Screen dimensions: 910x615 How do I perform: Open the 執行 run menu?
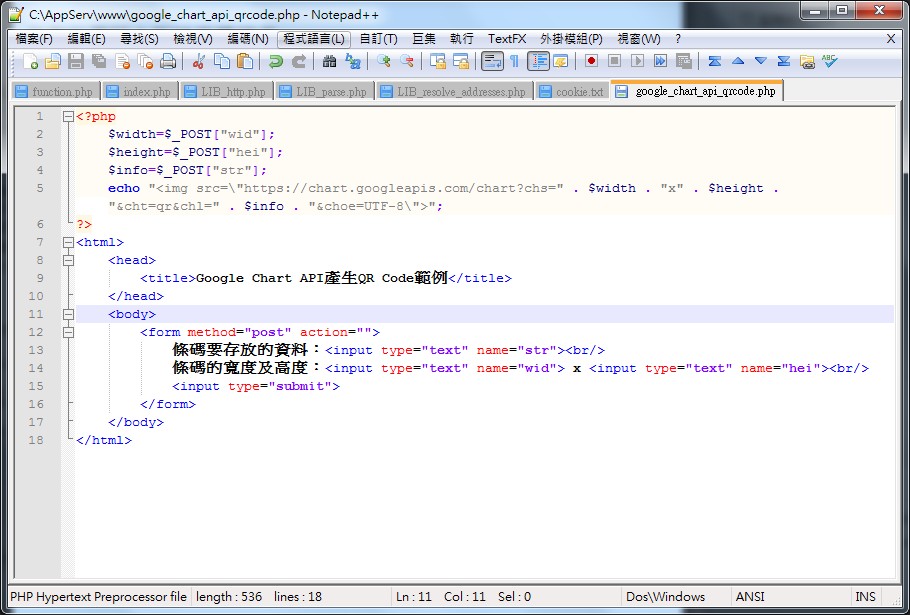click(x=462, y=39)
